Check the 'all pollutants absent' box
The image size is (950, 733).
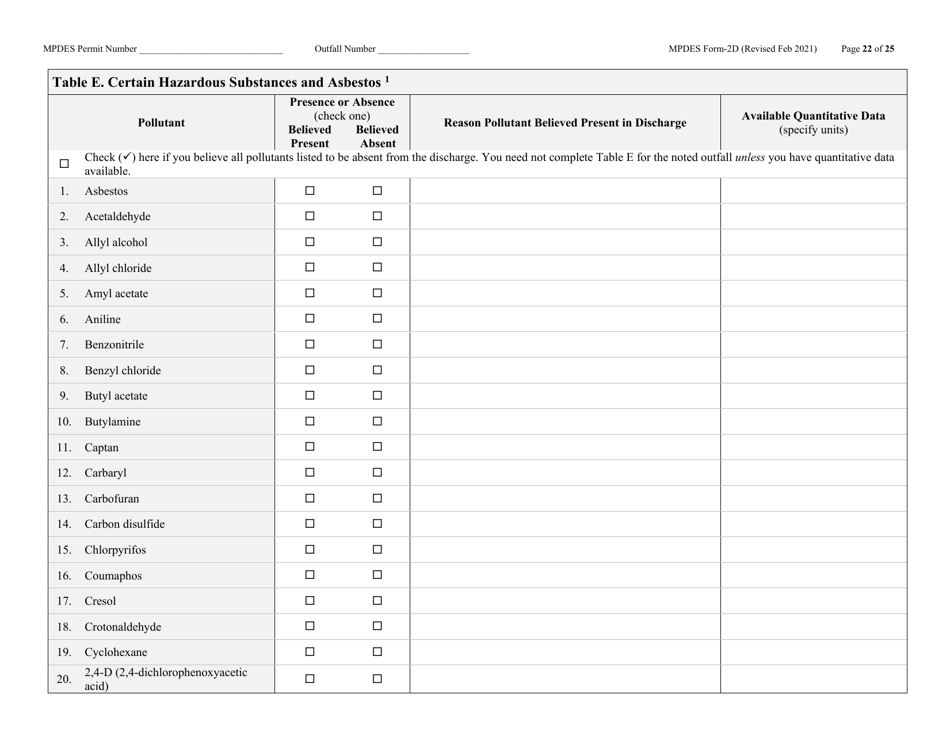coord(65,163)
